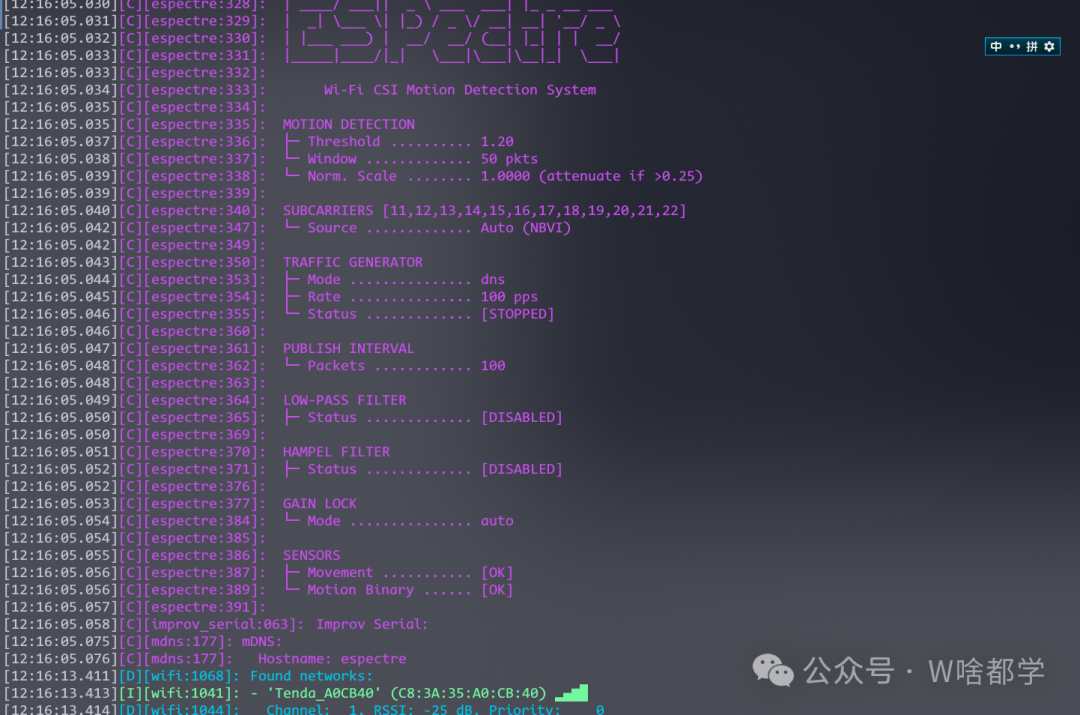Image resolution: width=1080 pixels, height=715 pixels.
Task: Click the WeChat logo in the watermark
Action: point(772,670)
